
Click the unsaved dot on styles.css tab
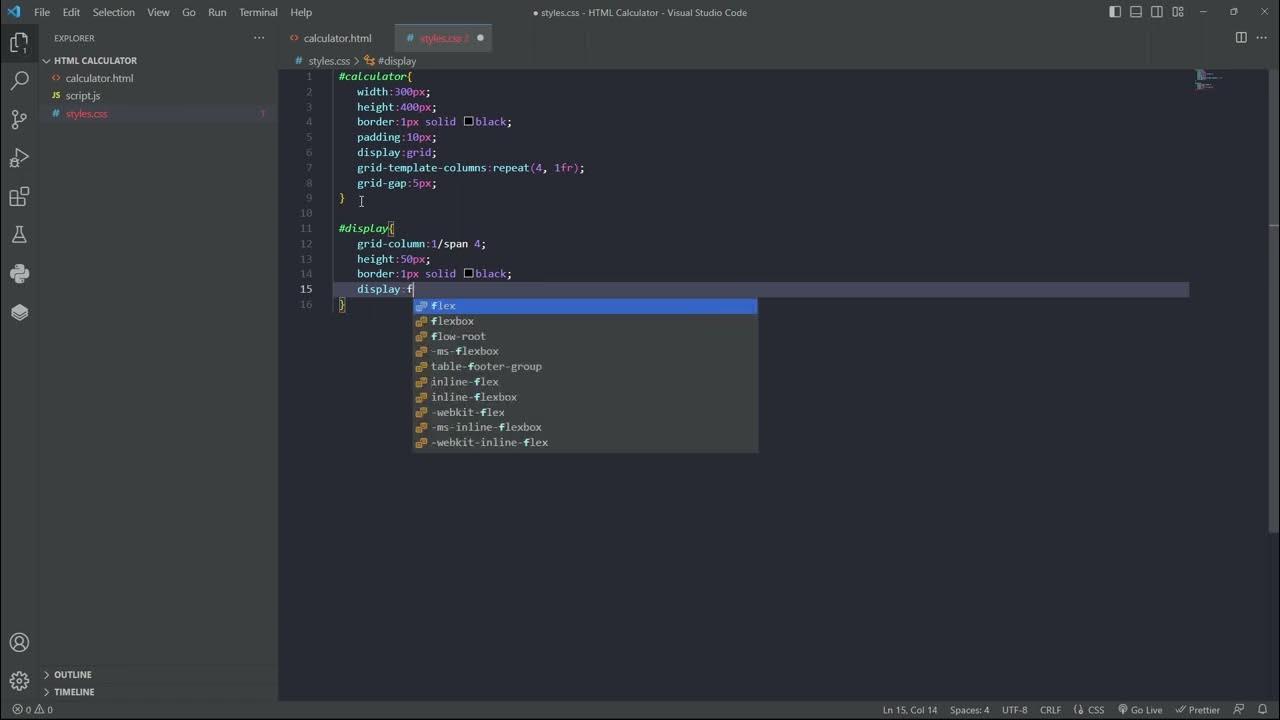[x=480, y=38]
